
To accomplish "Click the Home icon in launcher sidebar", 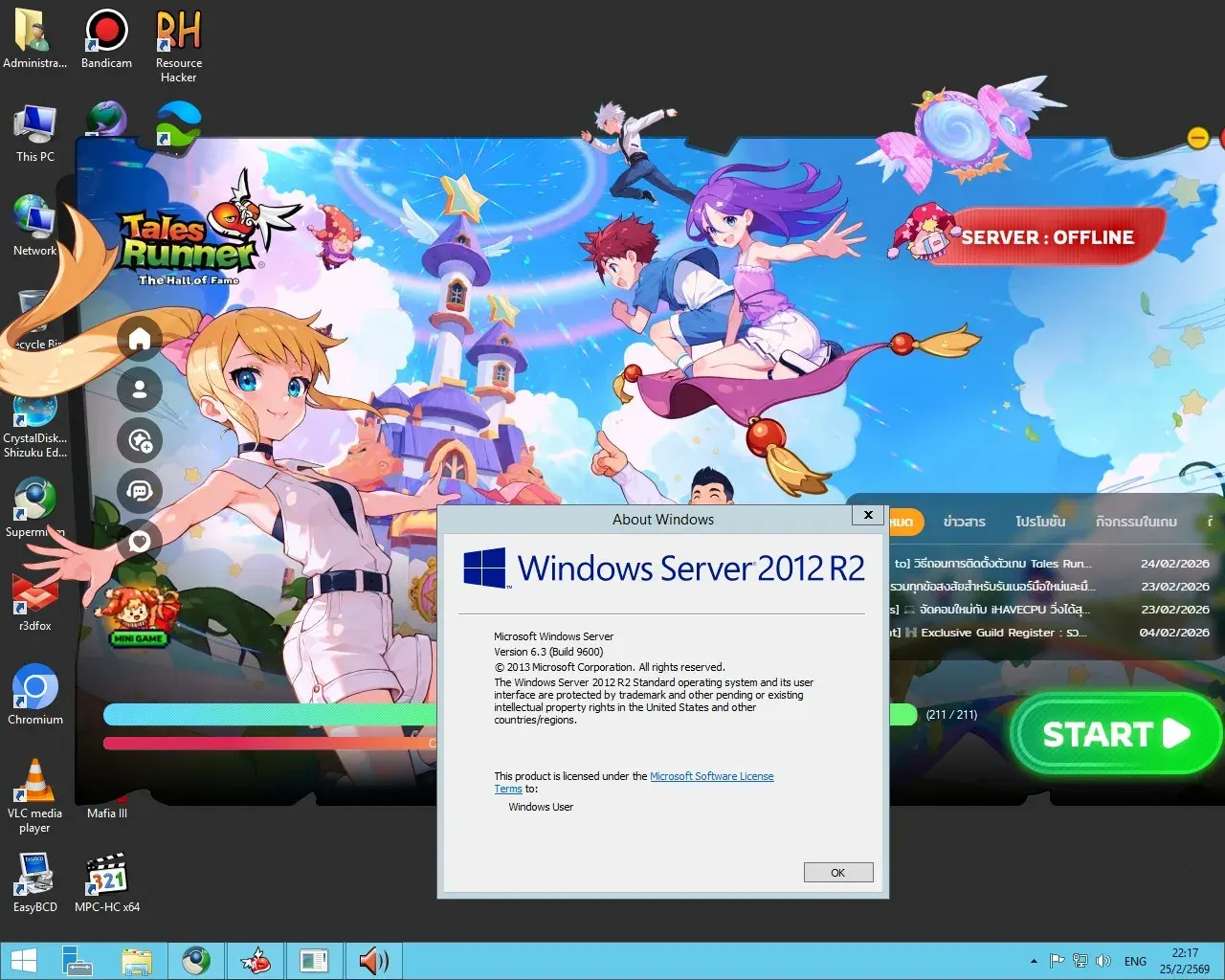I will tap(140, 339).
